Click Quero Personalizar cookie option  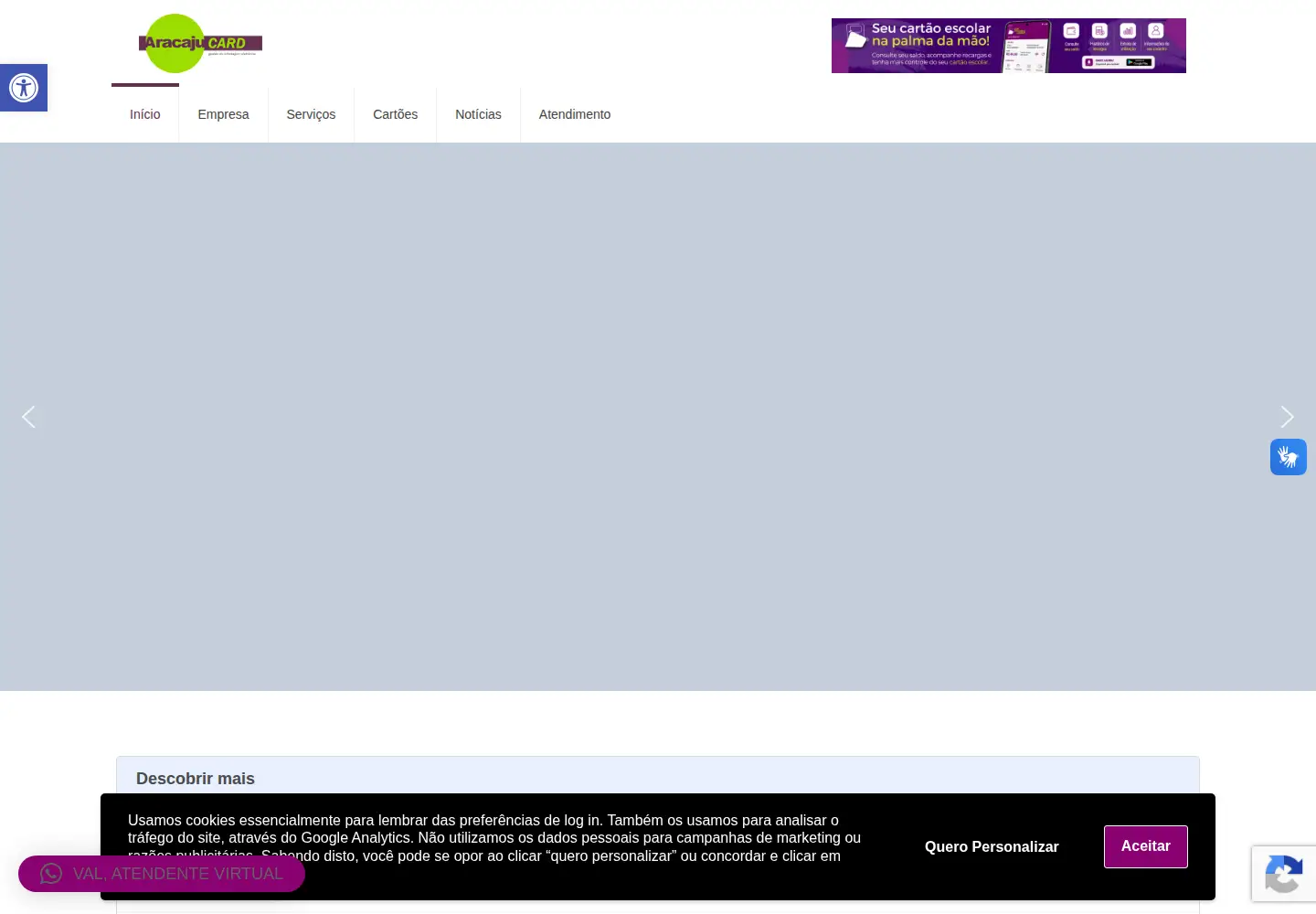click(x=992, y=846)
